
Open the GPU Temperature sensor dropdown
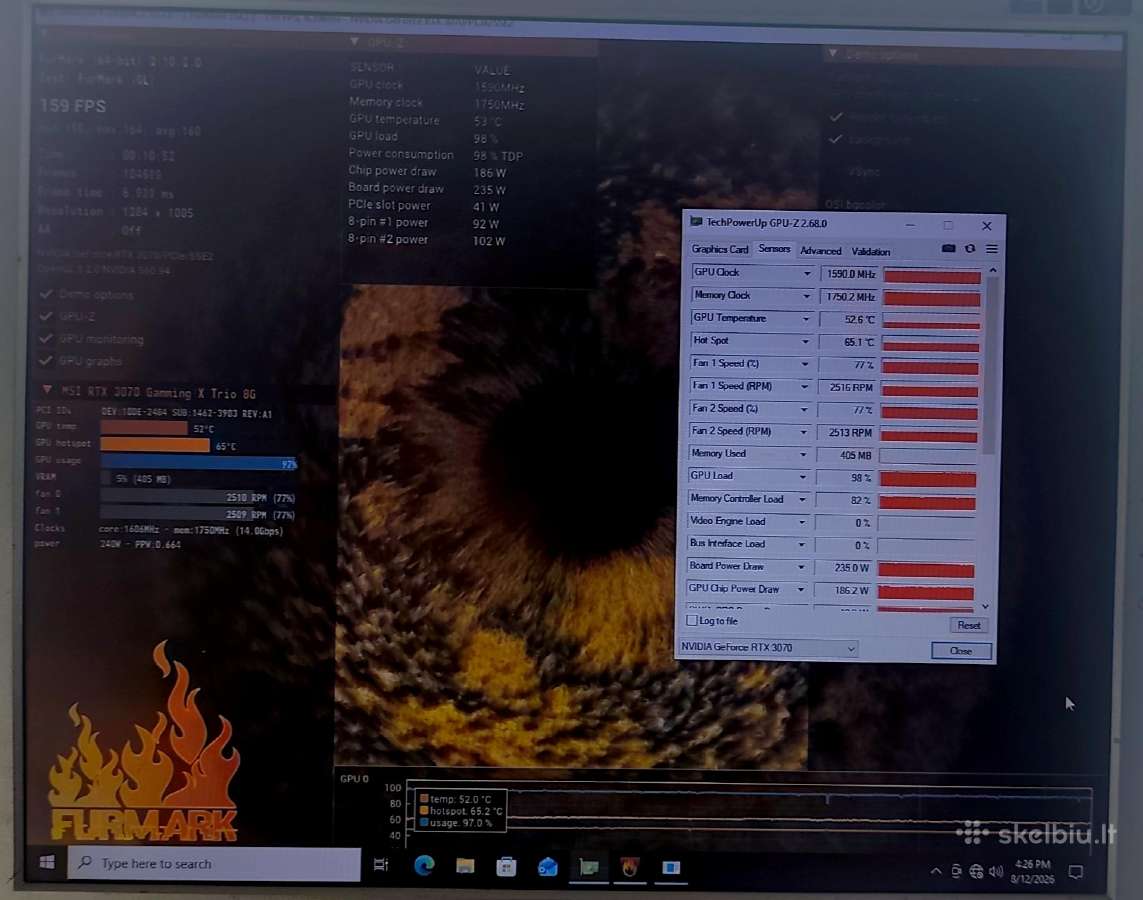[805, 318]
